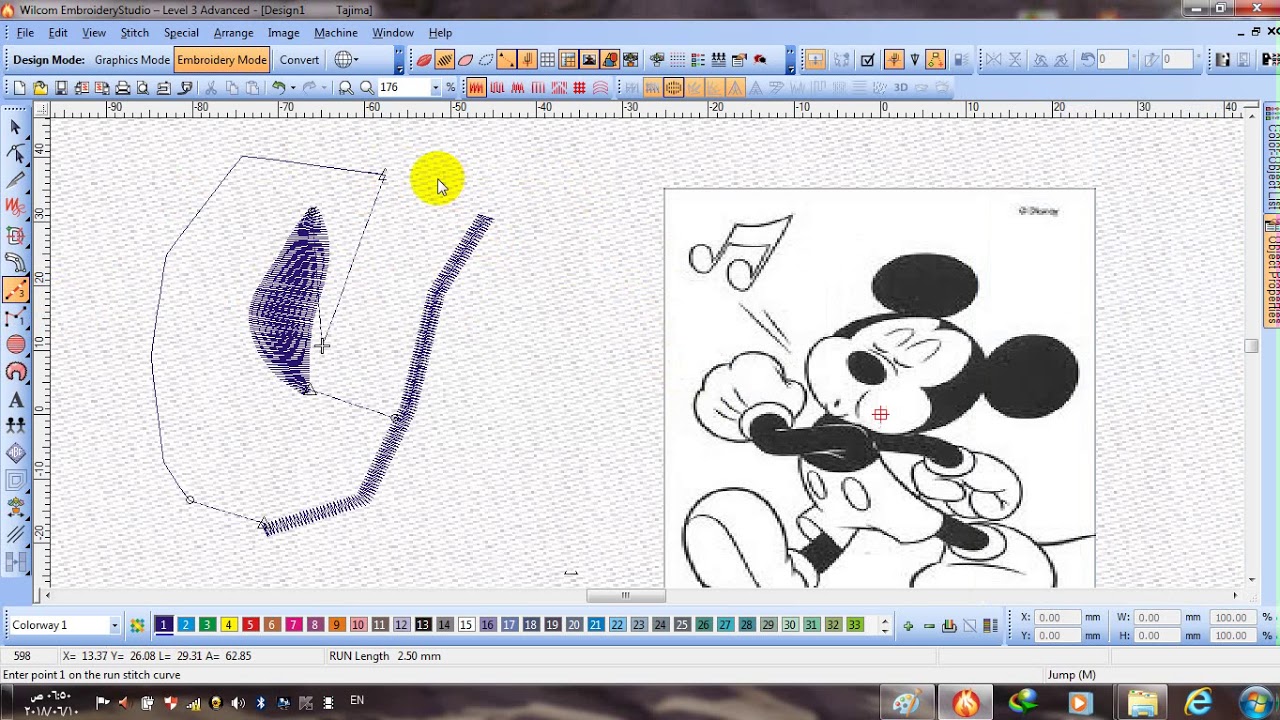This screenshot has height=720, width=1280.
Task: Click the Zoom box magnifier icon
Action: point(346,88)
